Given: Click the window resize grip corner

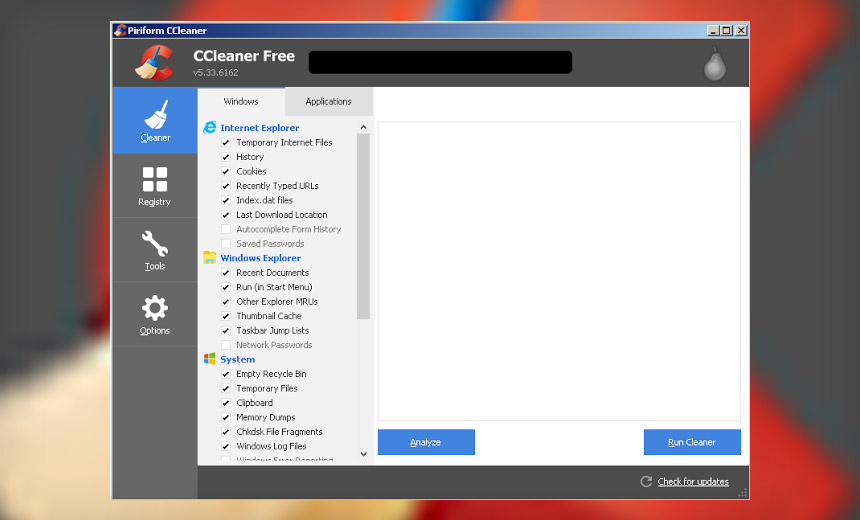Looking at the screenshot, I should point(743,493).
